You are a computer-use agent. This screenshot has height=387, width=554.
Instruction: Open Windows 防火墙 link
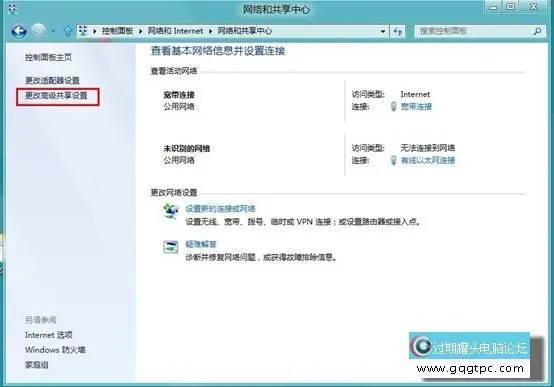point(55,350)
